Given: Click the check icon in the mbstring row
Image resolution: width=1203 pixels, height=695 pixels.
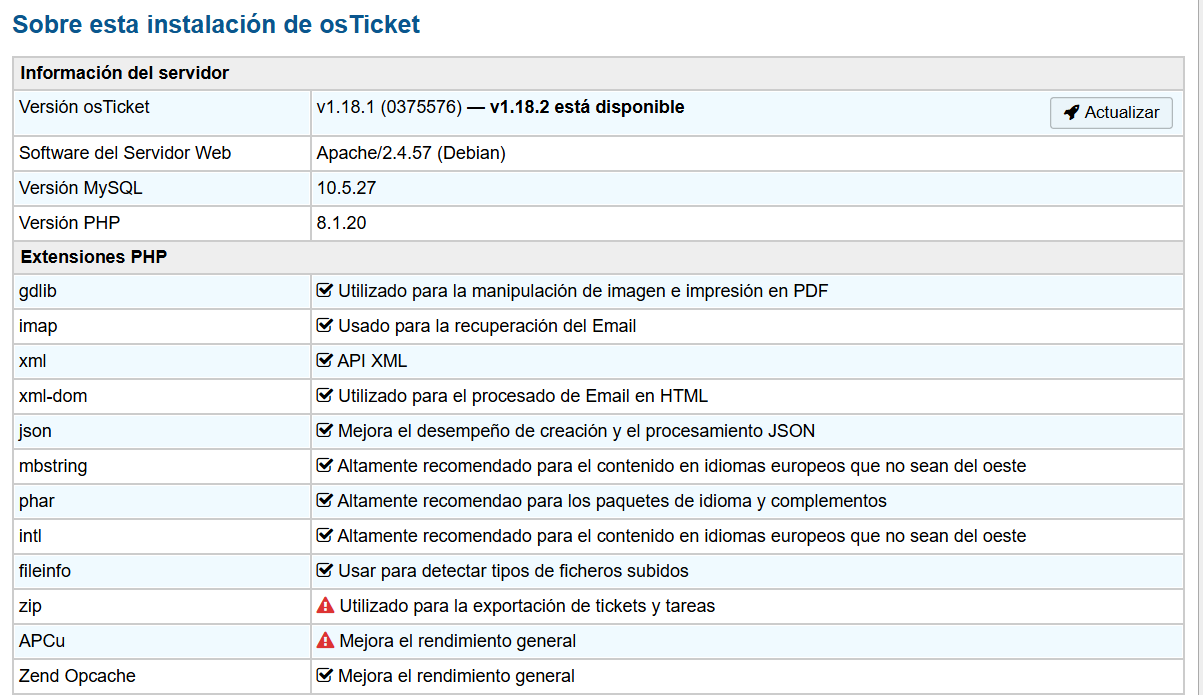Looking at the screenshot, I should (x=324, y=466).
